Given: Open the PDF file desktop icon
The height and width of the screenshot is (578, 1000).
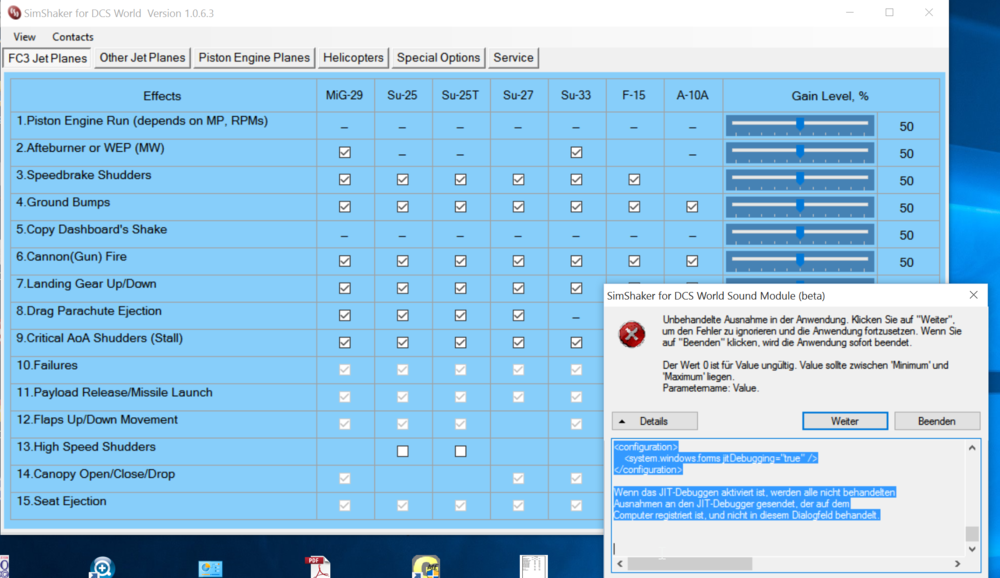Looking at the screenshot, I should [318, 567].
